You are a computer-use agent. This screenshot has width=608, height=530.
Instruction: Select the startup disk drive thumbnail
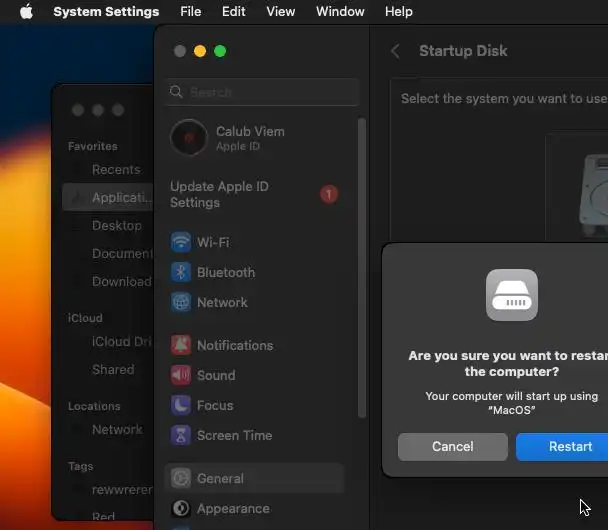click(593, 195)
